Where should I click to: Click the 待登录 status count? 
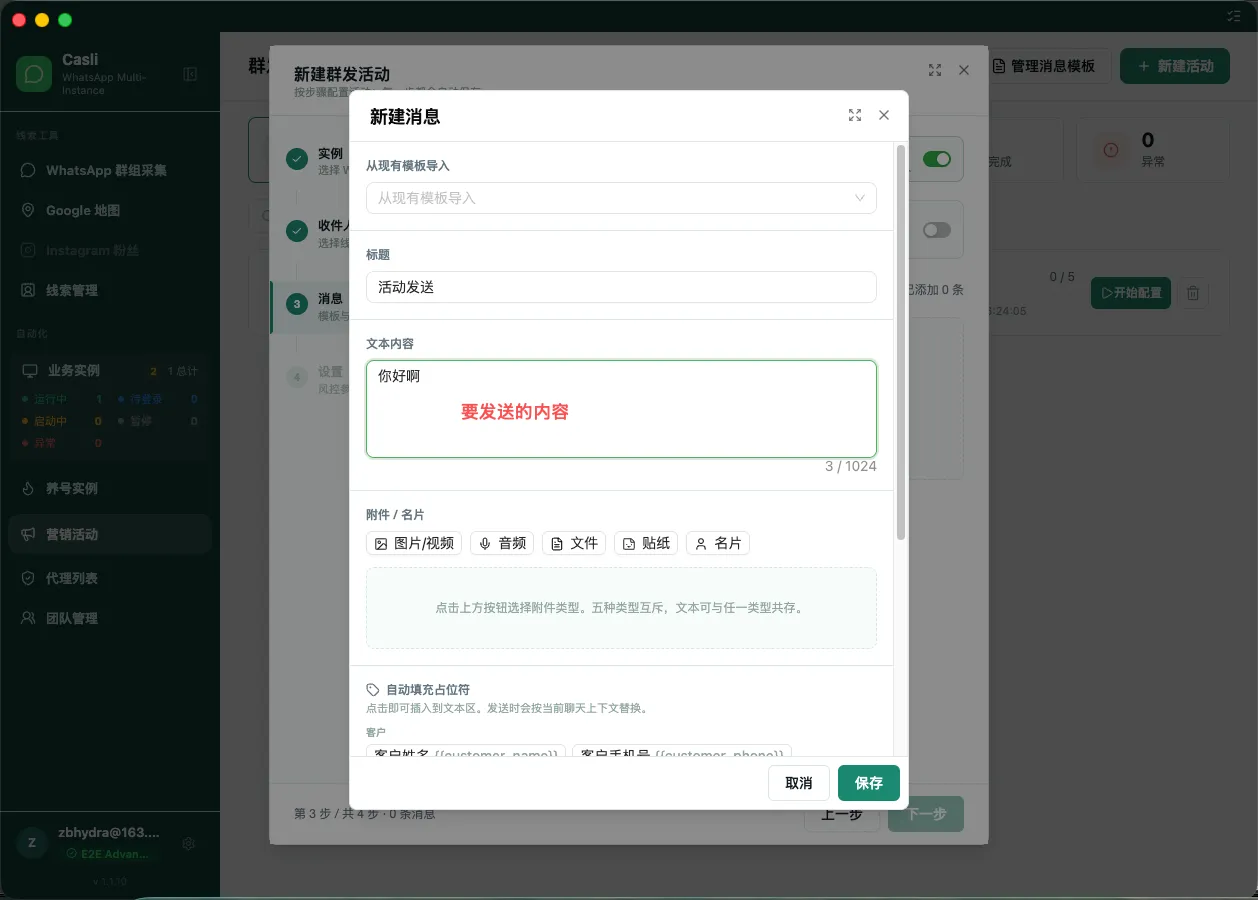pos(157,399)
